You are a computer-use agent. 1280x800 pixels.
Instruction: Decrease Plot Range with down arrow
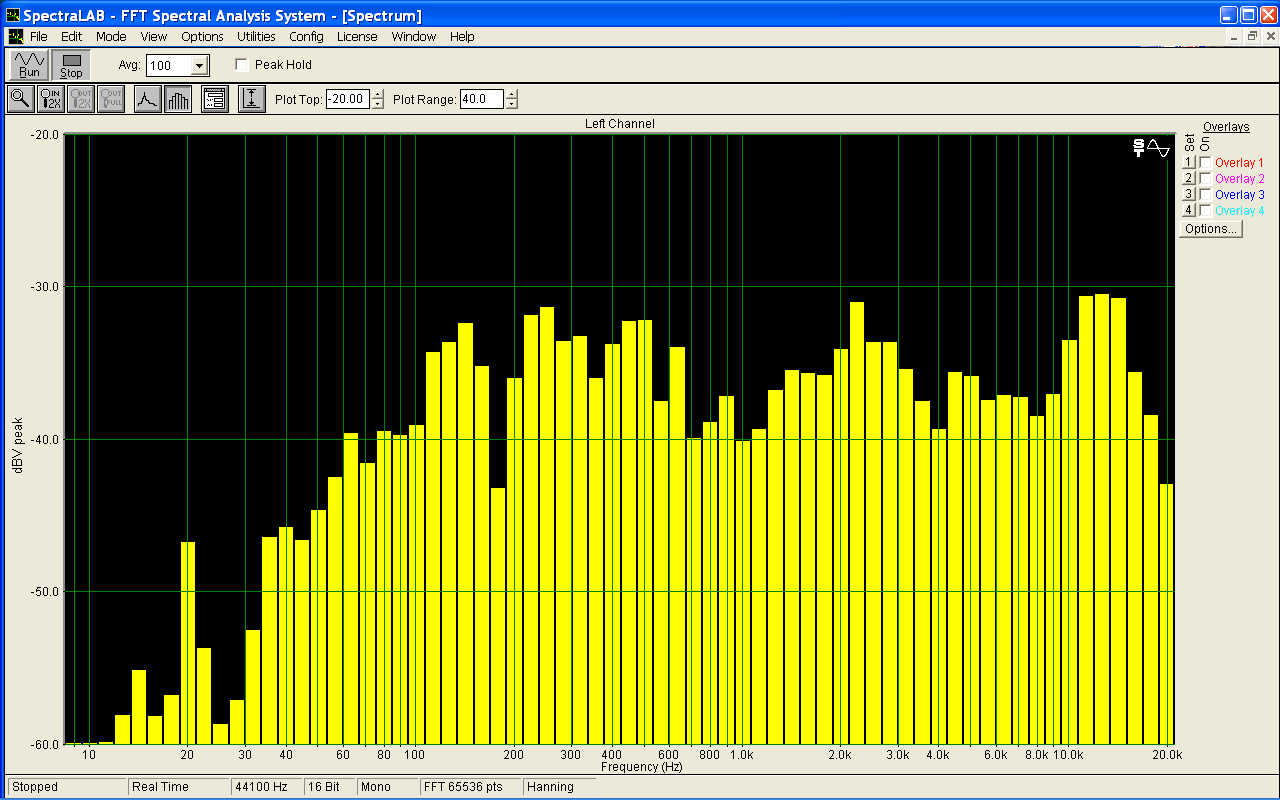tap(512, 104)
